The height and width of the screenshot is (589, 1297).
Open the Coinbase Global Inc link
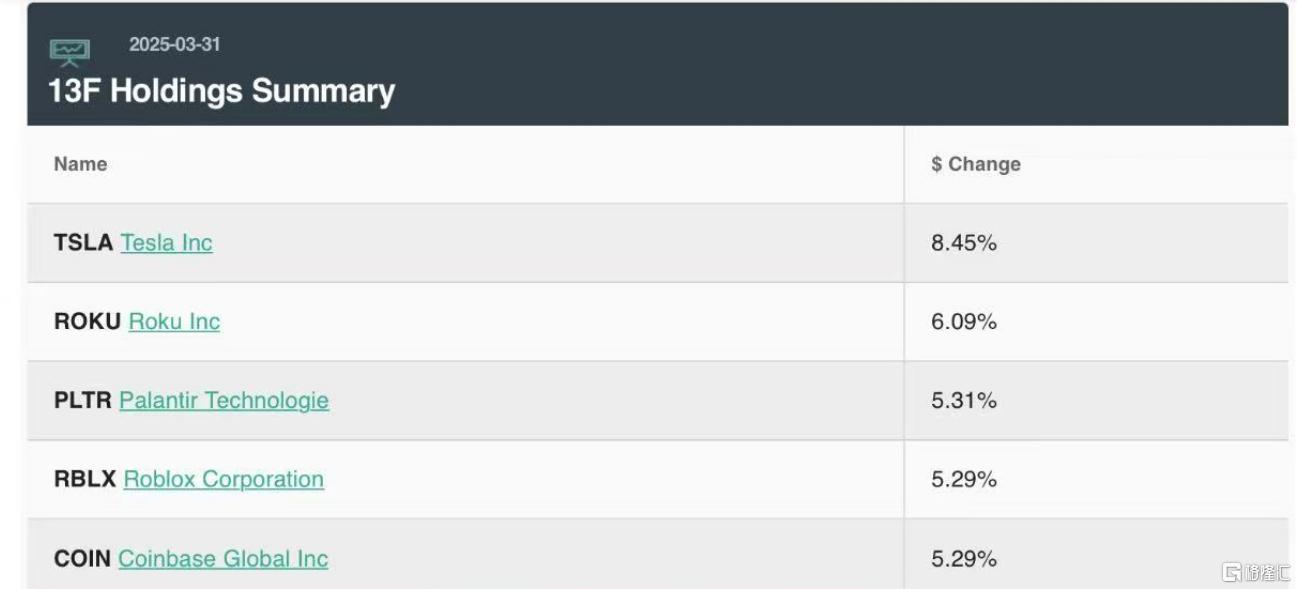click(x=223, y=558)
